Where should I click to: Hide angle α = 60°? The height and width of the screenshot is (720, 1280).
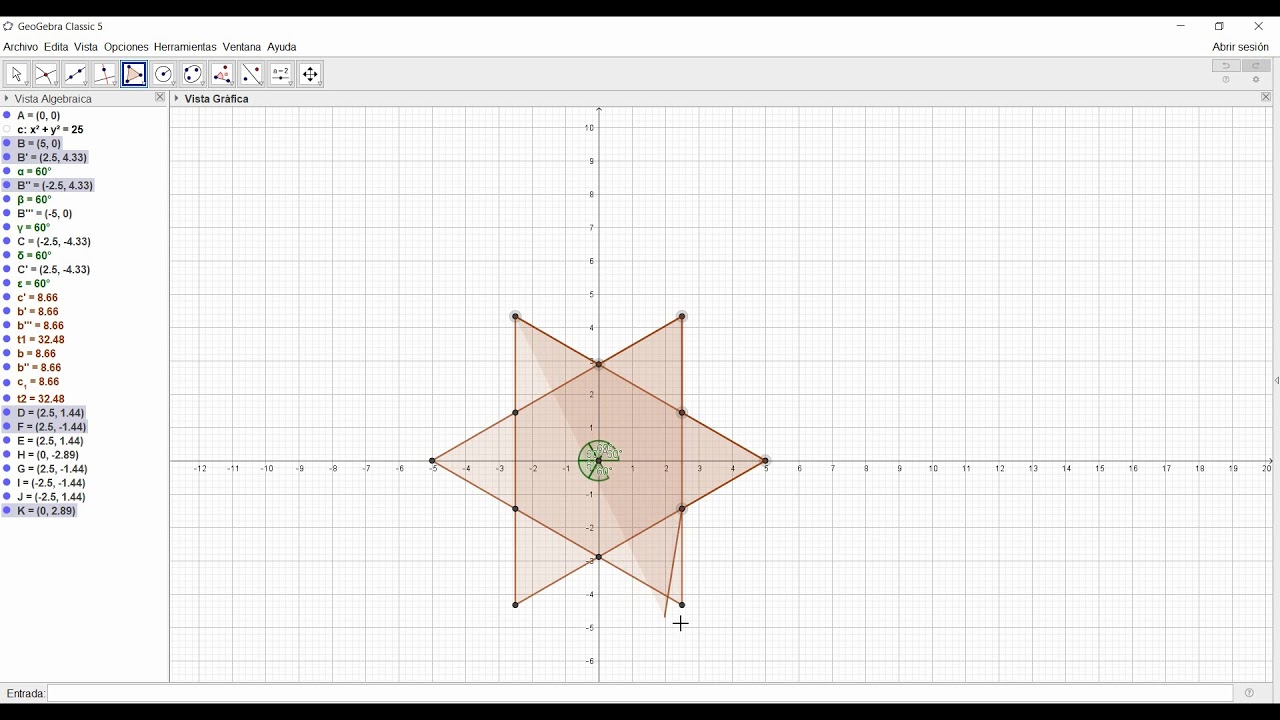[7, 172]
